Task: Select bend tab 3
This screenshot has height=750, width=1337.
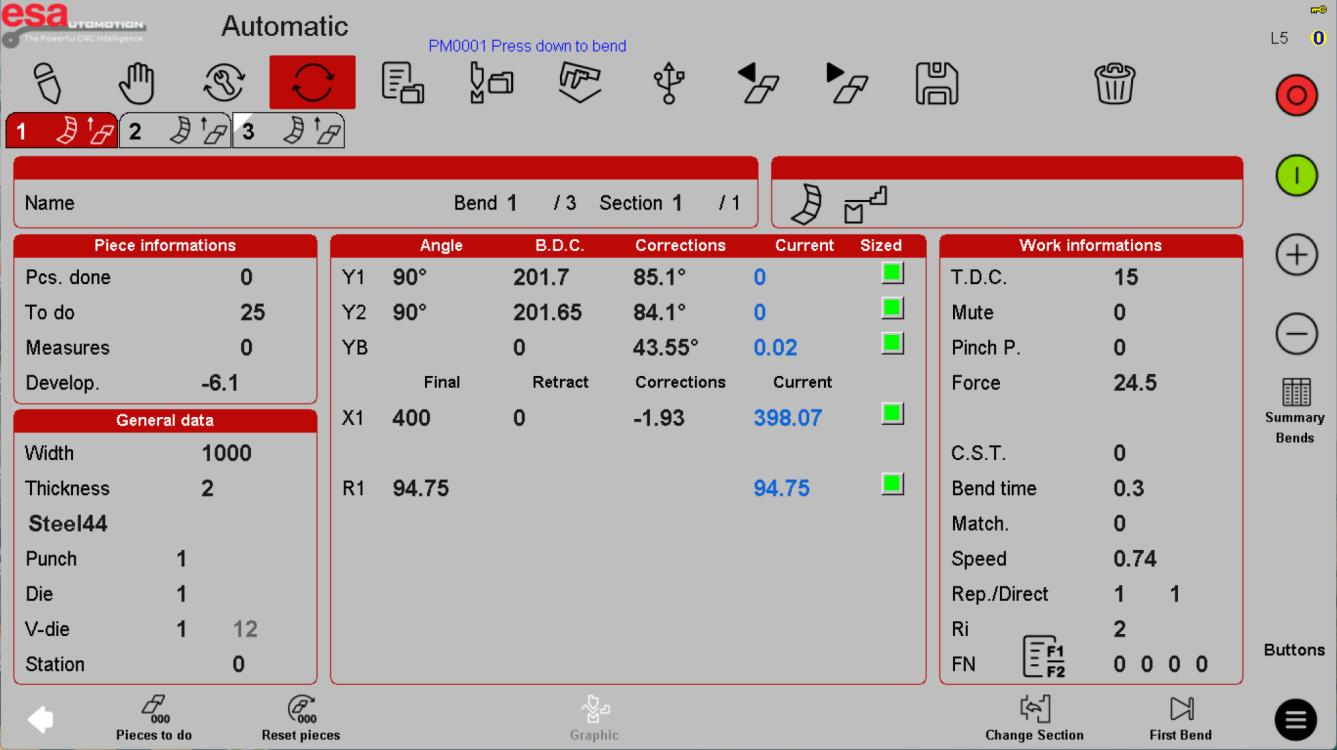Action: point(288,131)
